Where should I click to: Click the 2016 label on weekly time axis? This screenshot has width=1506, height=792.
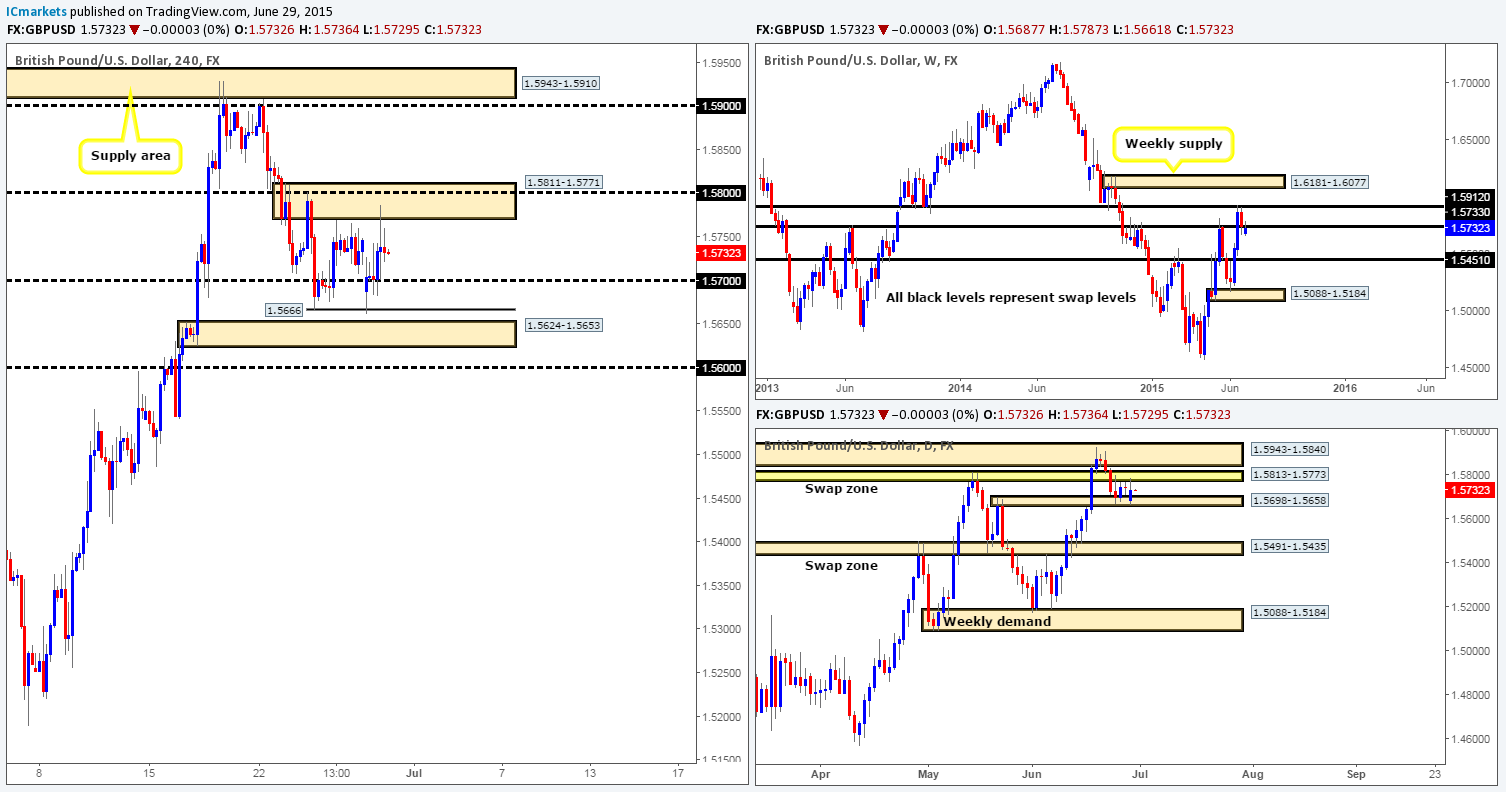tap(1345, 387)
